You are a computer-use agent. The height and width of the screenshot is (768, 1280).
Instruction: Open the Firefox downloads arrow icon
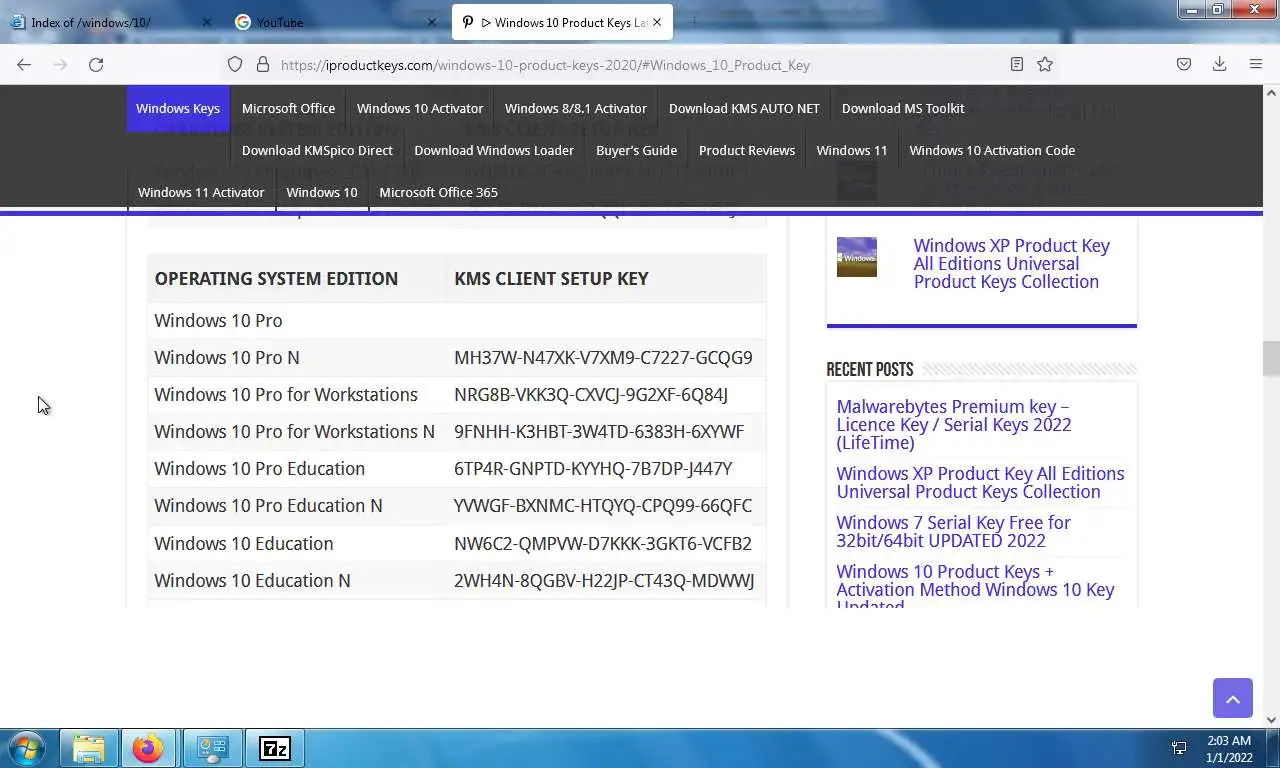[x=1219, y=65]
